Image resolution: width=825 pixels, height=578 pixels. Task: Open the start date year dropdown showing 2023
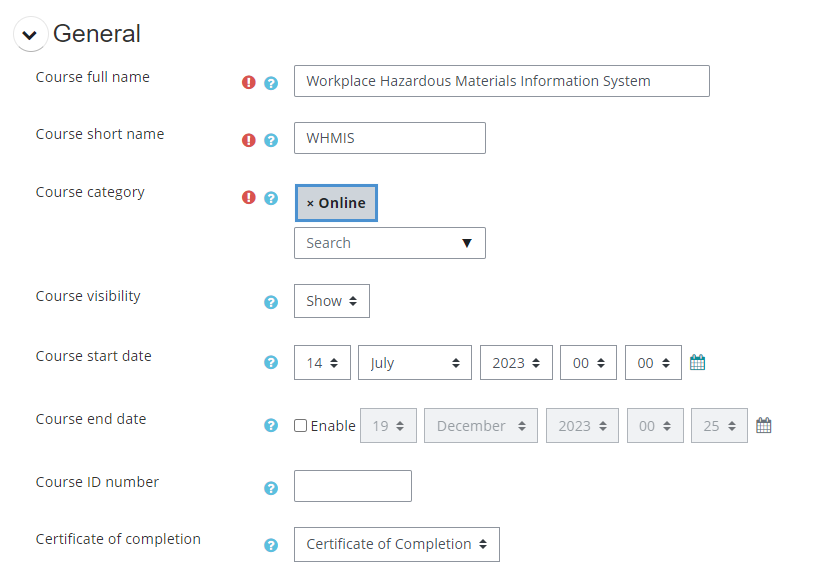click(x=516, y=363)
